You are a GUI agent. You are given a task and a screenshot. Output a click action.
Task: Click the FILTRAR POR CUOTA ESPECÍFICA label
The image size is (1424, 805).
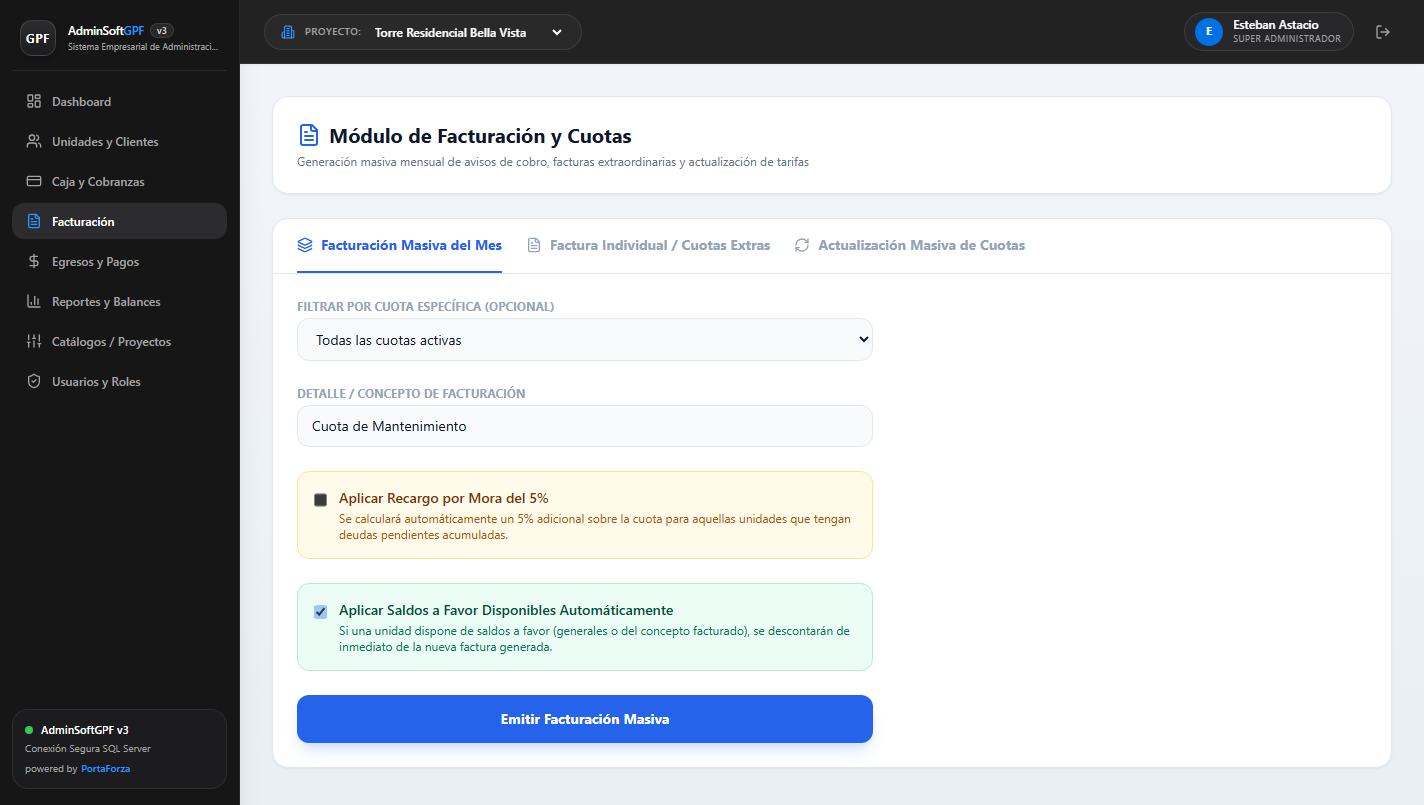426,306
